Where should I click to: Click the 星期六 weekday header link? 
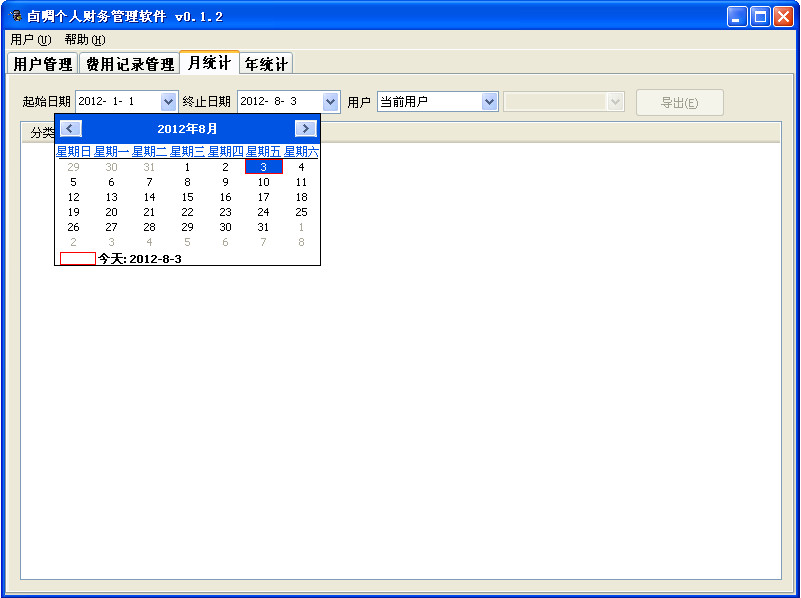tap(300, 150)
